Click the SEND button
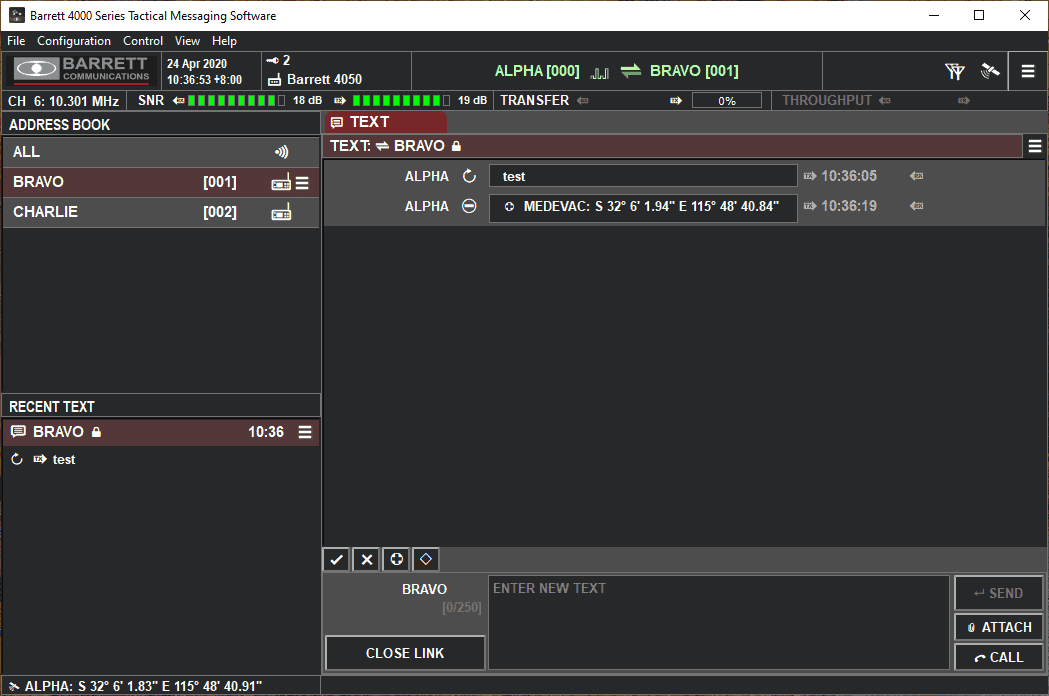Screen dimensions: 1049x696 coord(998,593)
